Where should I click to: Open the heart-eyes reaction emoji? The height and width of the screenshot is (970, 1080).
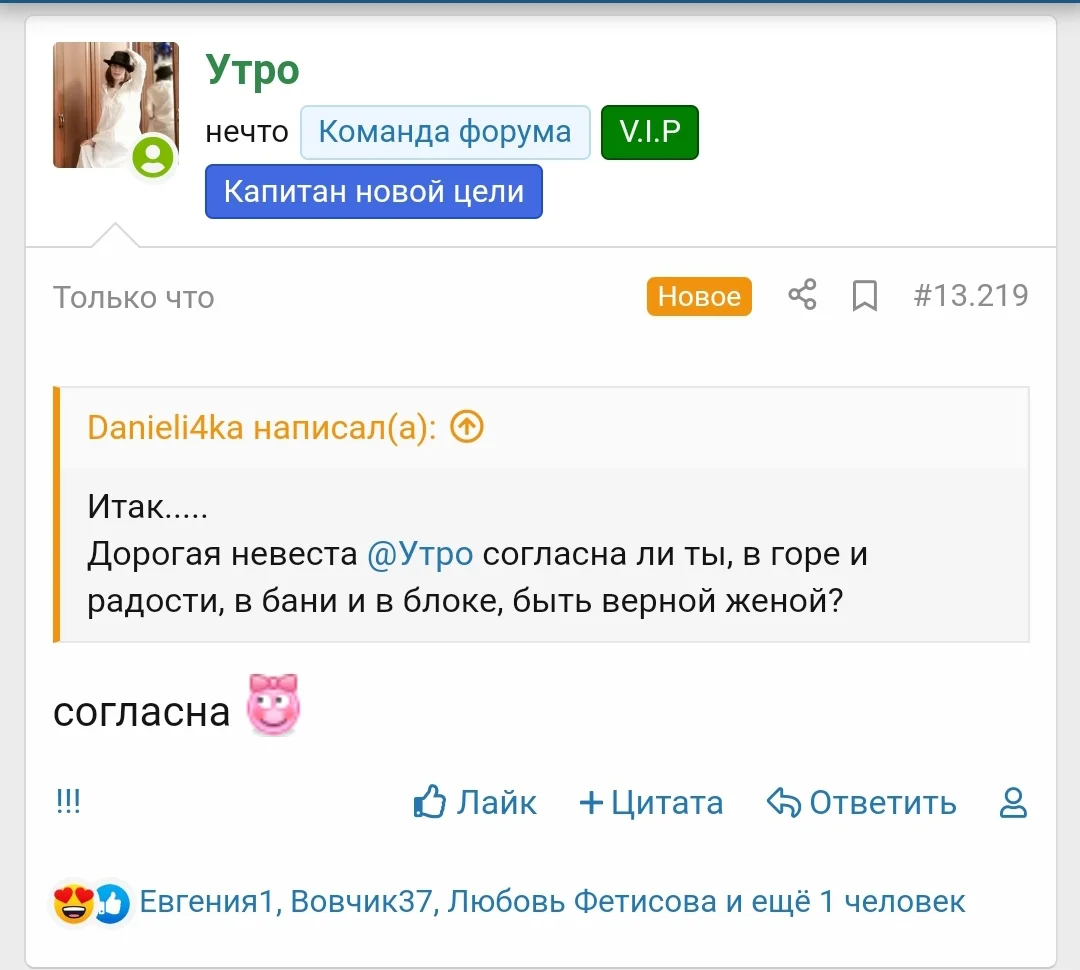coord(74,903)
